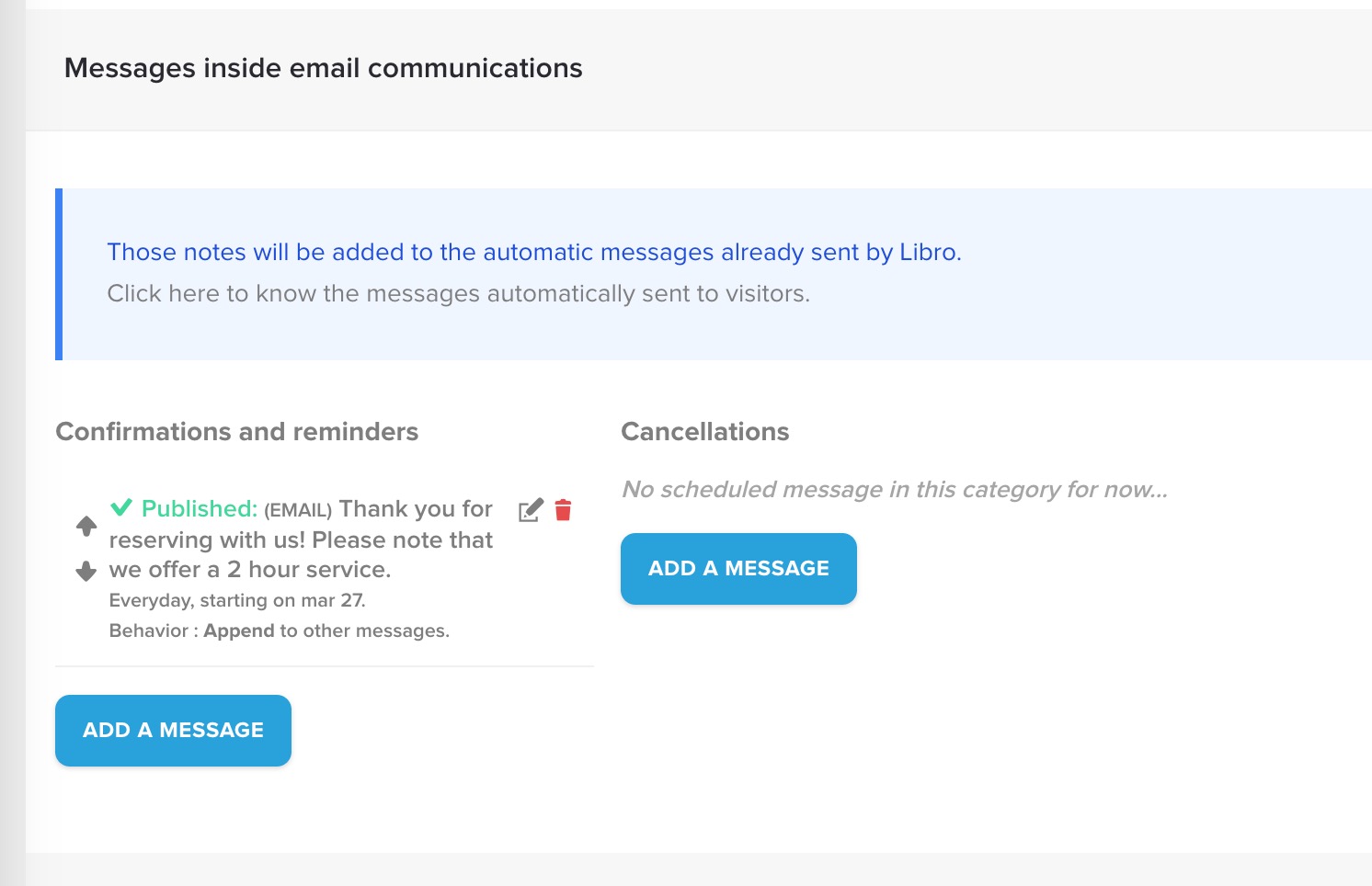Add a message under Confirmations and reminders
The height and width of the screenshot is (886, 1372).
click(173, 730)
